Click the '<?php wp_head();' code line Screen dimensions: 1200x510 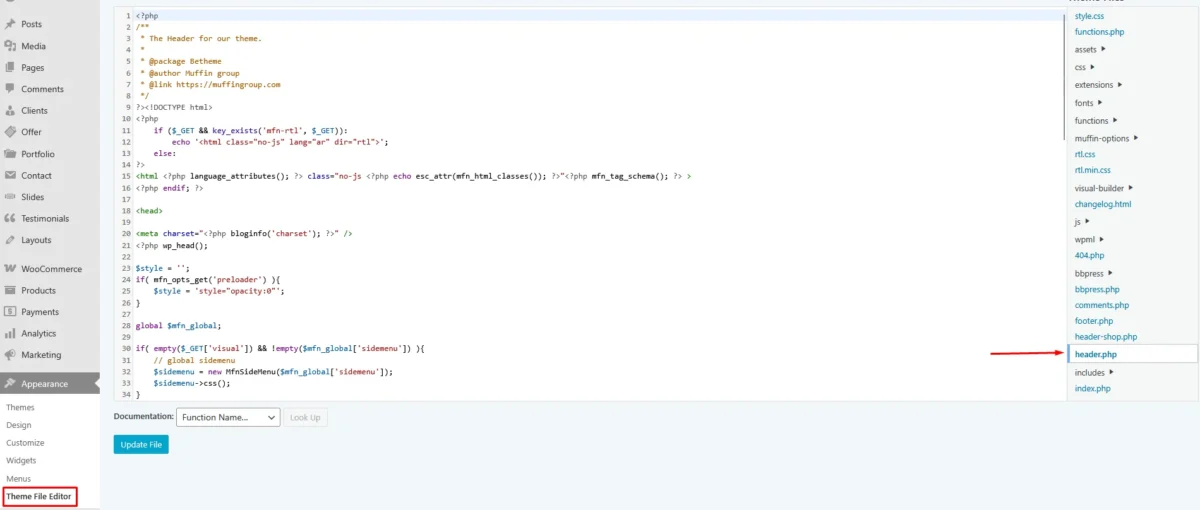[x=172, y=245]
